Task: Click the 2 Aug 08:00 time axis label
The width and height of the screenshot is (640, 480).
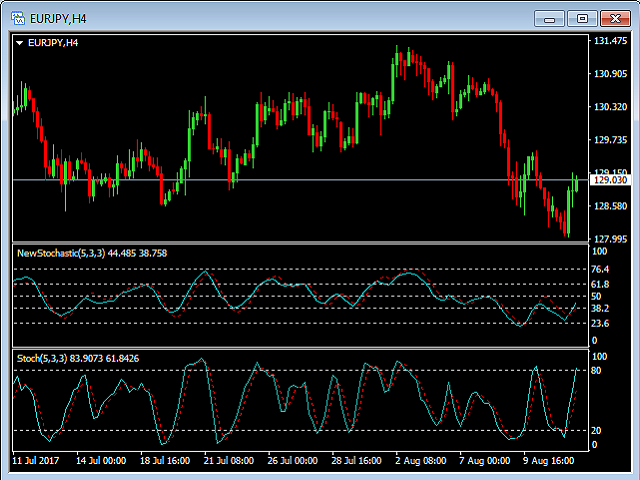Action: coord(419,462)
